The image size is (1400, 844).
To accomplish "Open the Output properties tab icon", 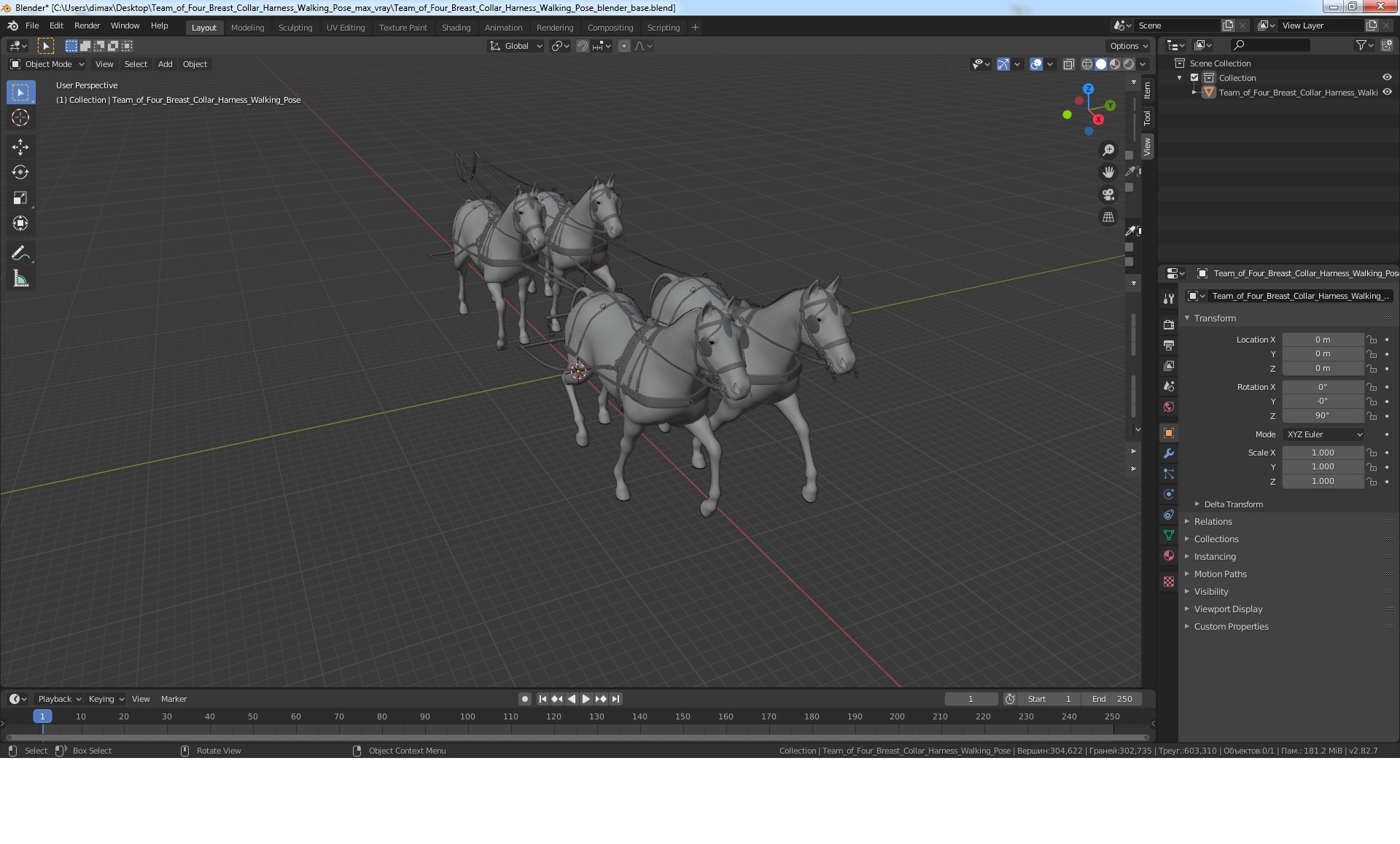I will (1169, 345).
